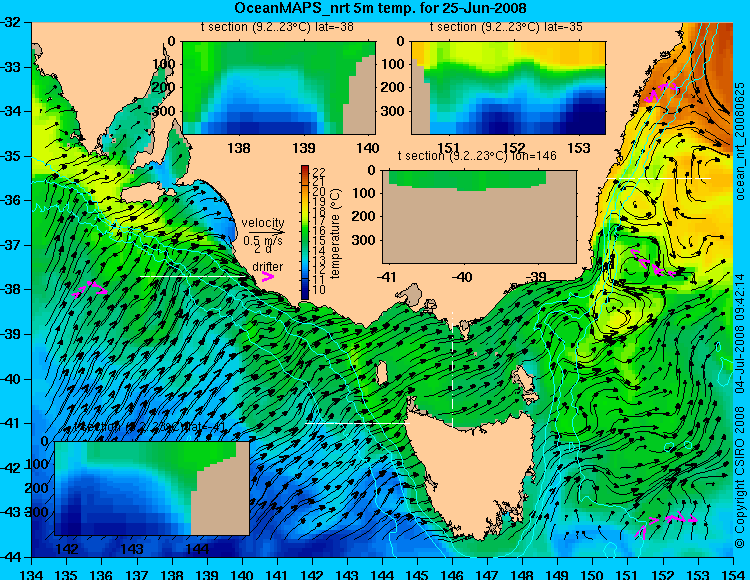Click the magenta drifter track near 151.5E, 37.5S
Viewport: 750px width, 580px height.
653,263
